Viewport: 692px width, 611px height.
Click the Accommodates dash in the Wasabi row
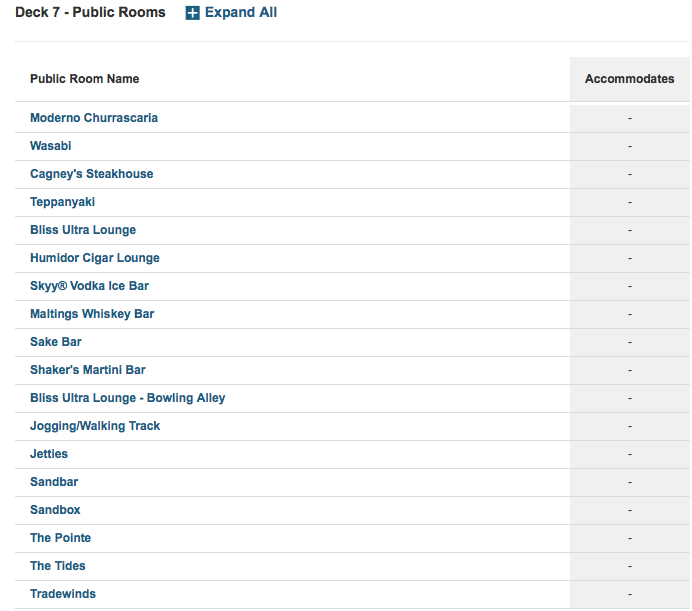click(630, 146)
